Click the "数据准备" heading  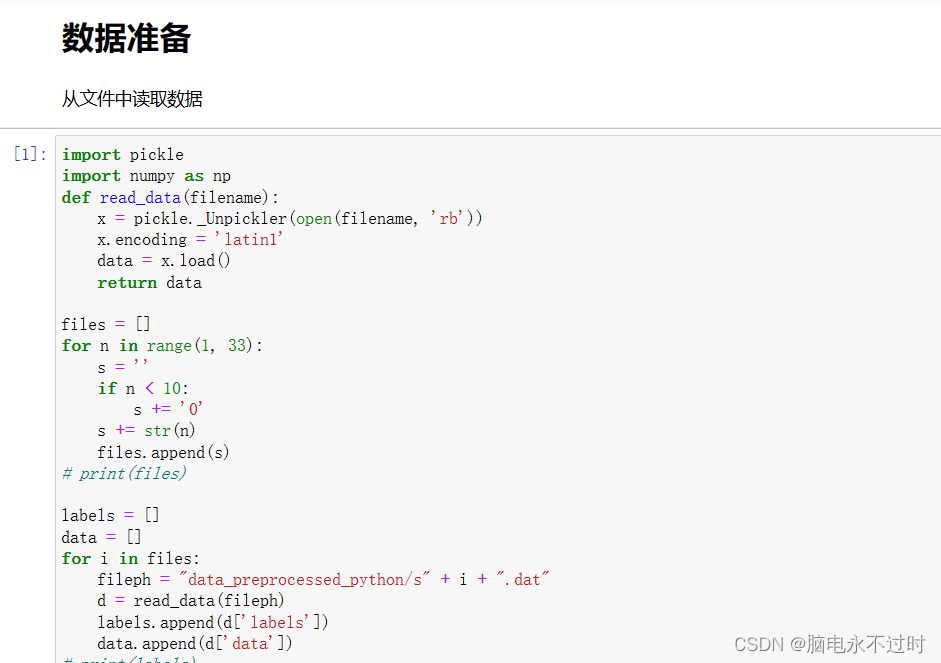click(x=126, y=39)
